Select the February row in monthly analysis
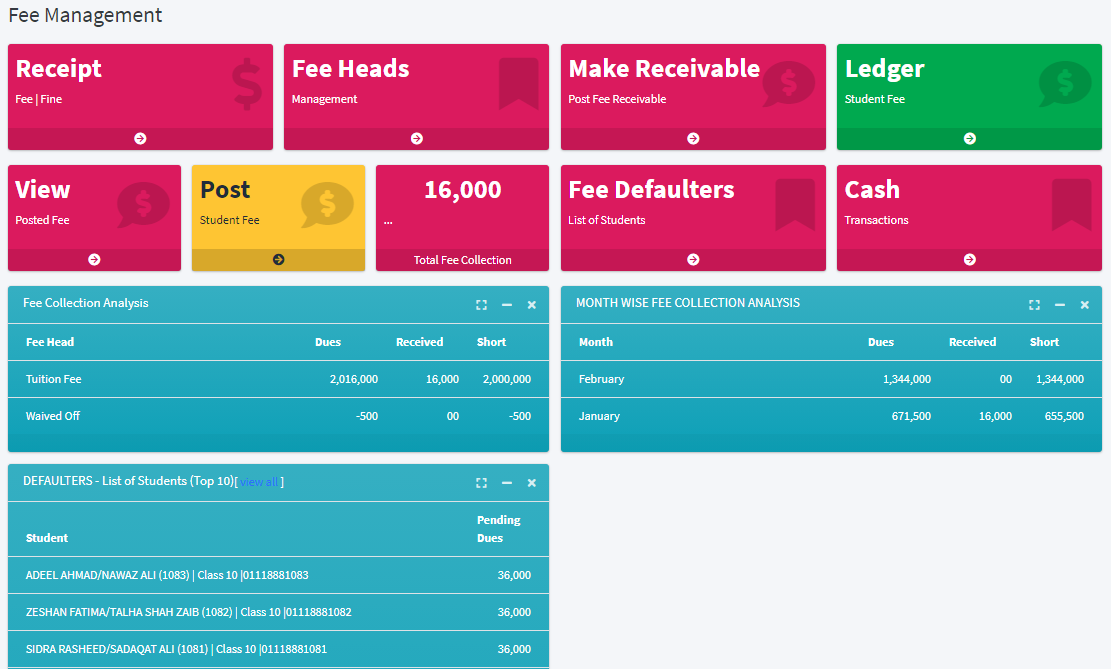This screenshot has height=669, width=1111. [831, 380]
